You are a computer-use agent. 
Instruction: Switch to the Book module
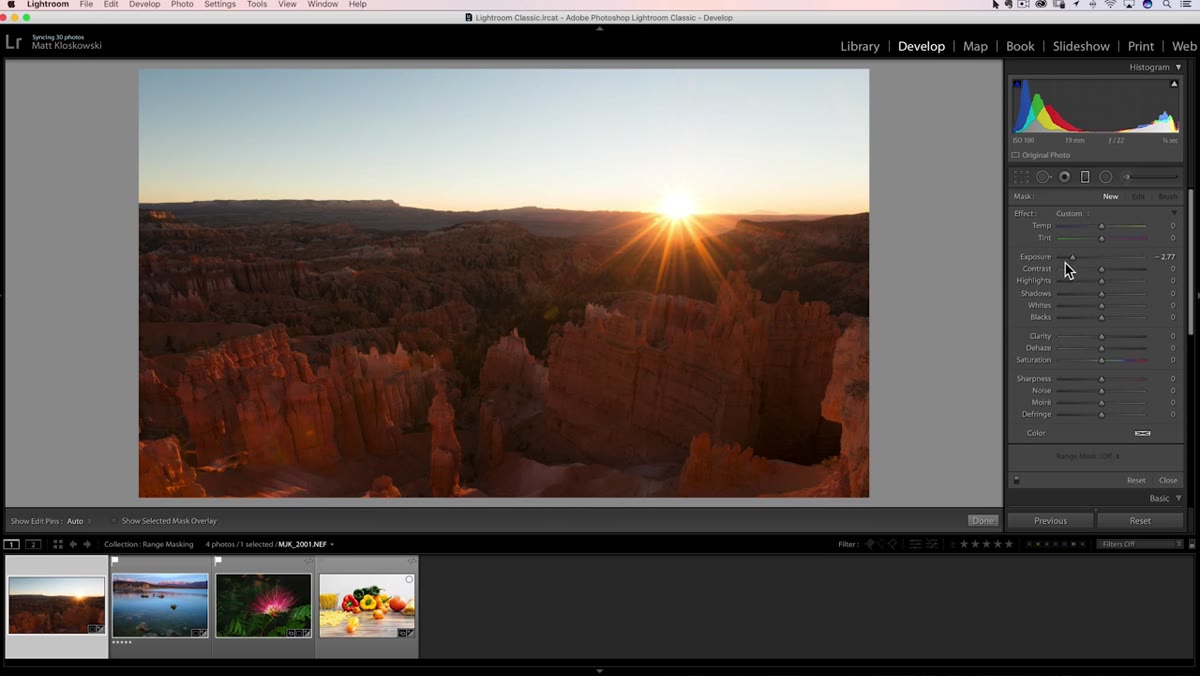(x=1020, y=46)
